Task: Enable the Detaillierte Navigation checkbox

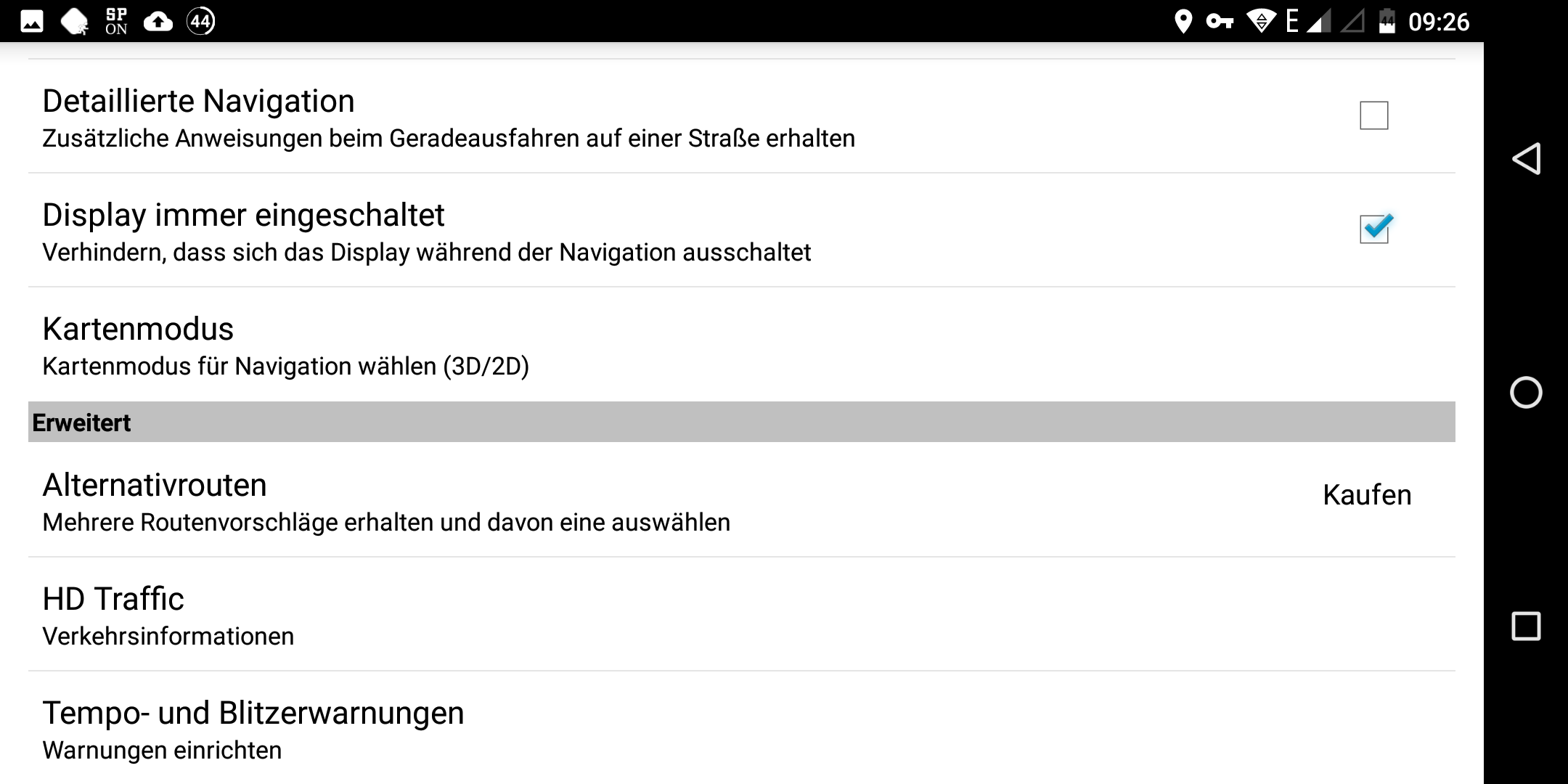Action: pyautogui.click(x=1373, y=115)
